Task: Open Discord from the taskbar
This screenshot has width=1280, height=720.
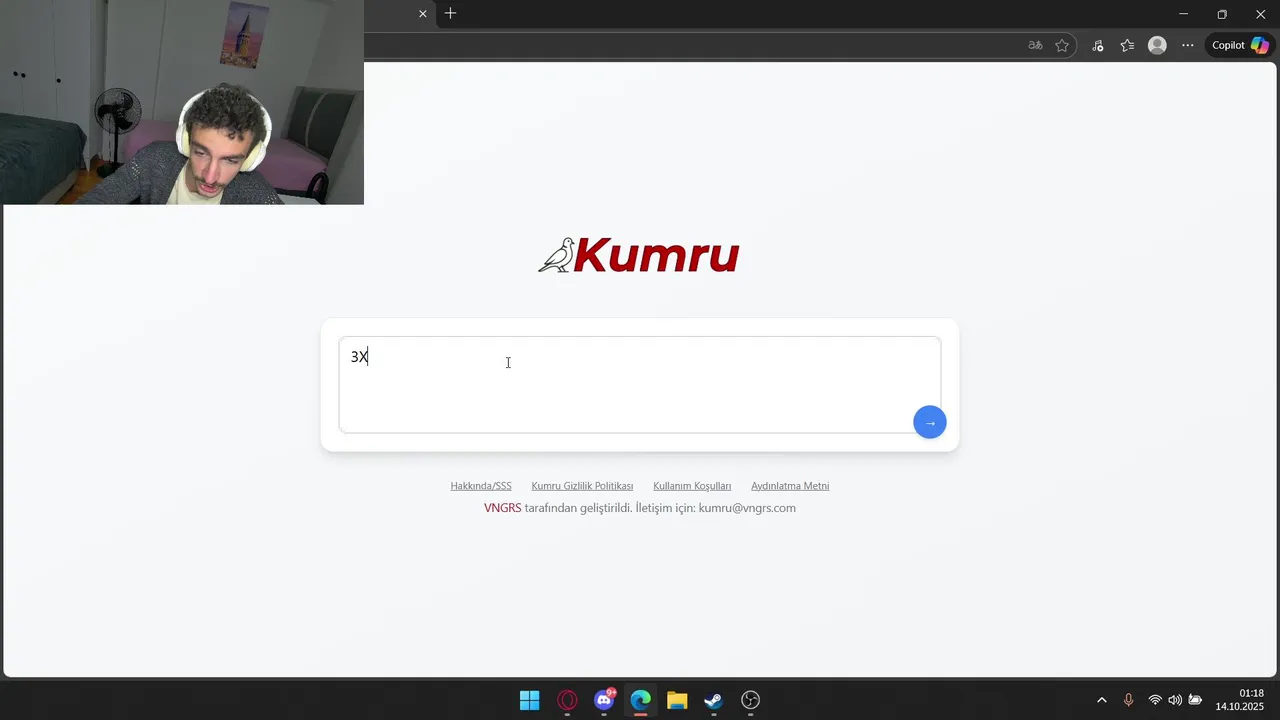Action: tap(604, 700)
